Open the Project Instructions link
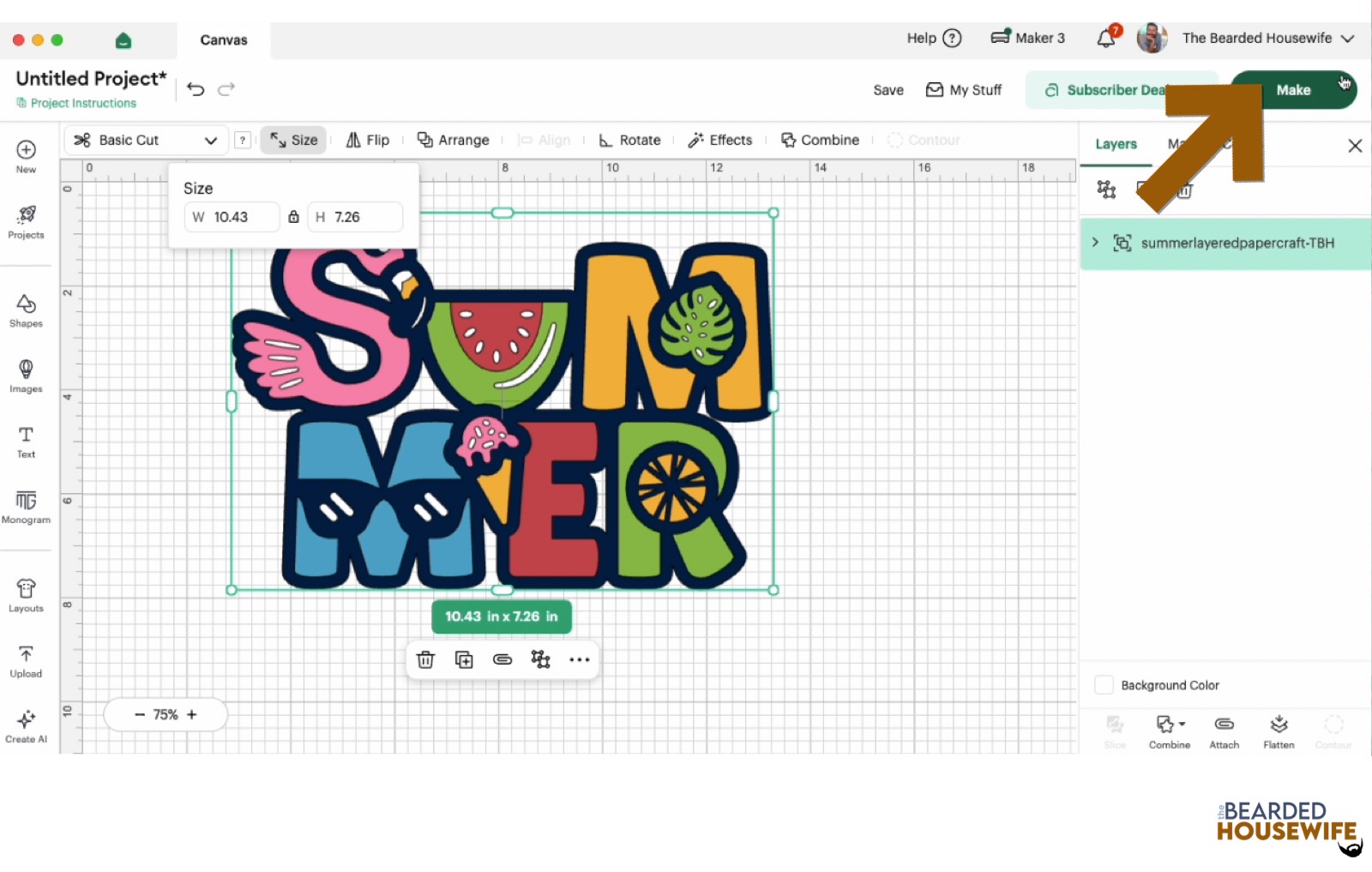The image size is (1372, 872). (x=76, y=103)
